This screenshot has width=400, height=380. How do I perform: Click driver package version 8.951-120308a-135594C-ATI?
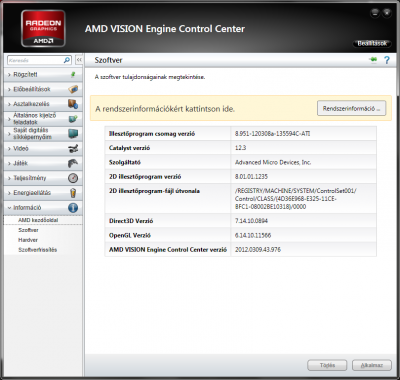[x=272, y=133]
